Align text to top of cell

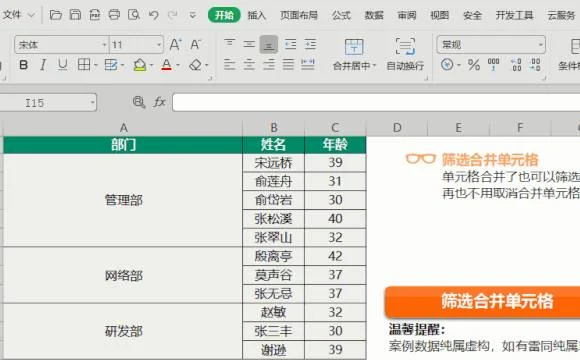pos(229,44)
